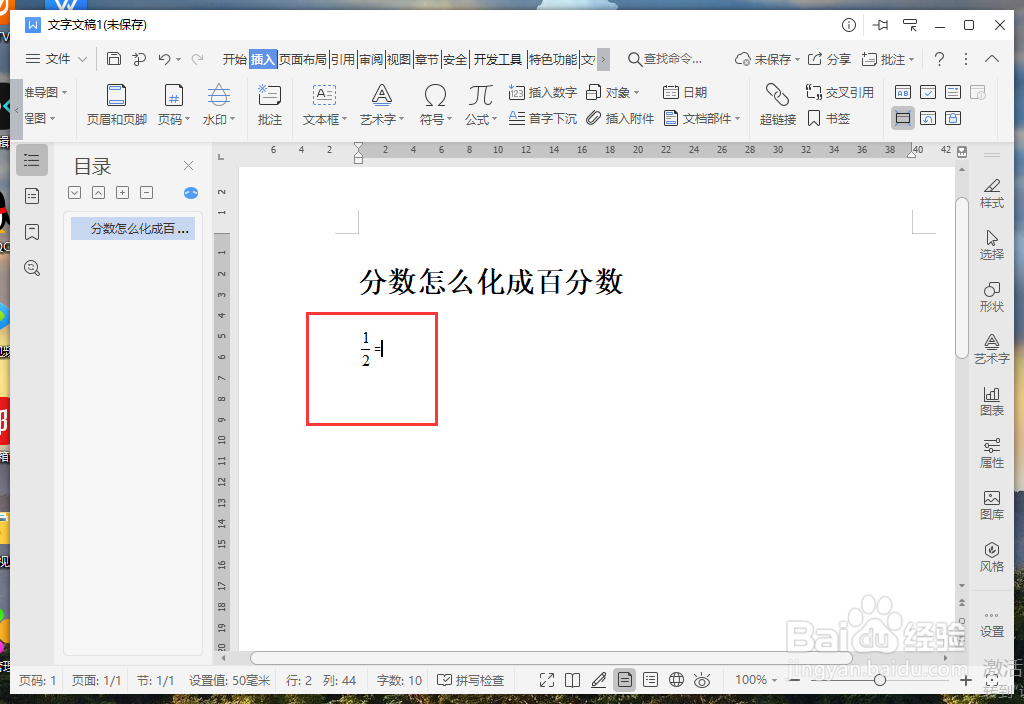The height and width of the screenshot is (704, 1024).
Task: Toggle full screen view in status bar
Action: (x=547, y=680)
